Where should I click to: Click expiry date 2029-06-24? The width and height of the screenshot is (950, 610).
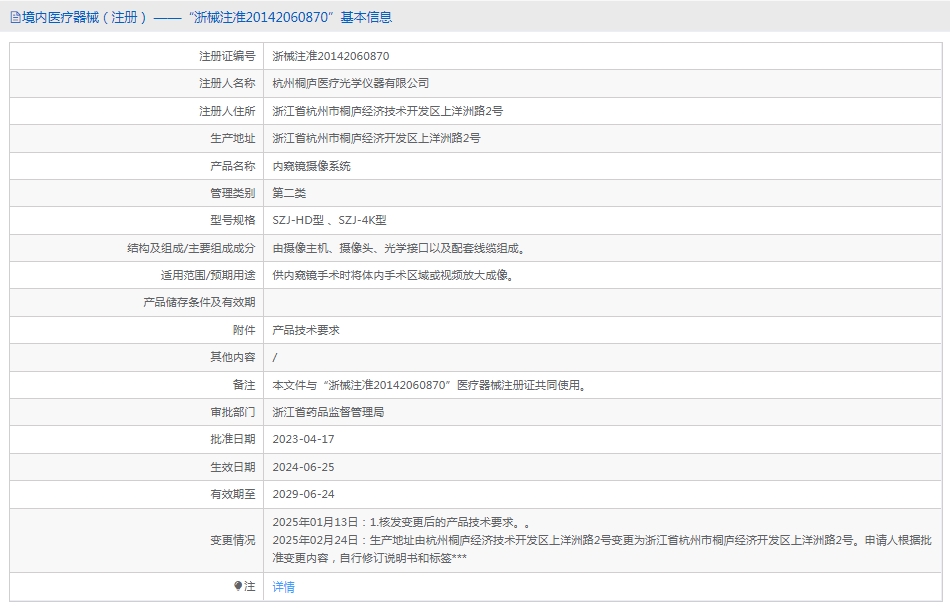click(x=304, y=494)
